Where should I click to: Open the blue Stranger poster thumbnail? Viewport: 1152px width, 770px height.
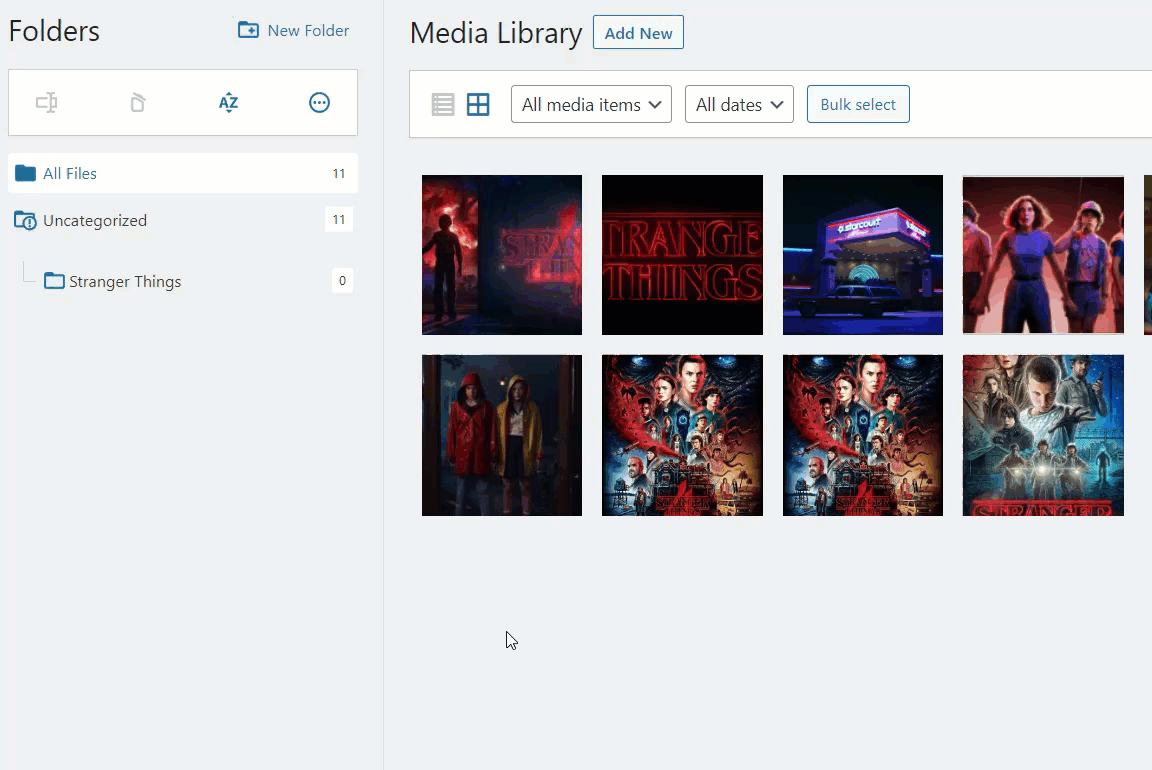point(1043,436)
